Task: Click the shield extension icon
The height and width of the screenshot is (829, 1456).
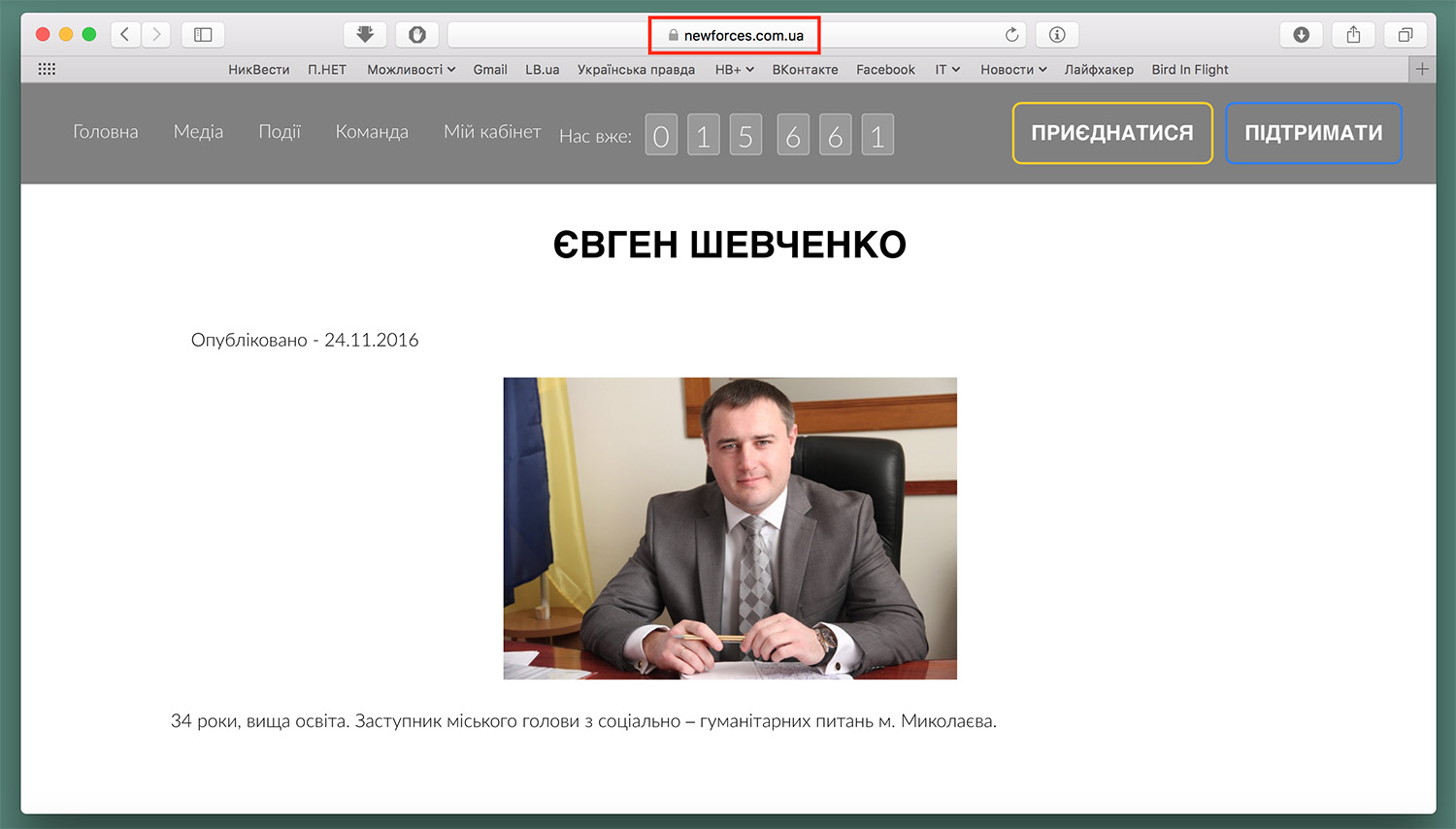Action: pos(416,35)
